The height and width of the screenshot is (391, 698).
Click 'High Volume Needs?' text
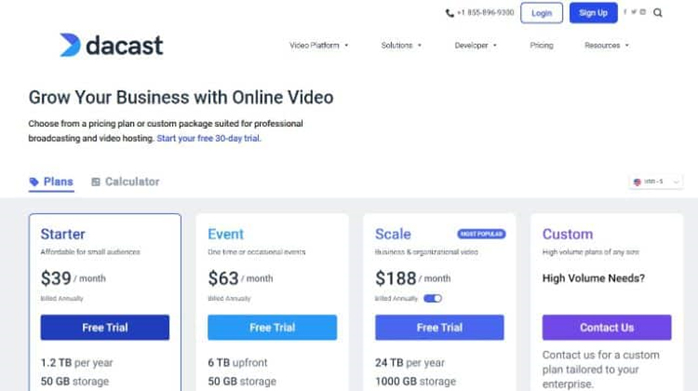click(593, 278)
